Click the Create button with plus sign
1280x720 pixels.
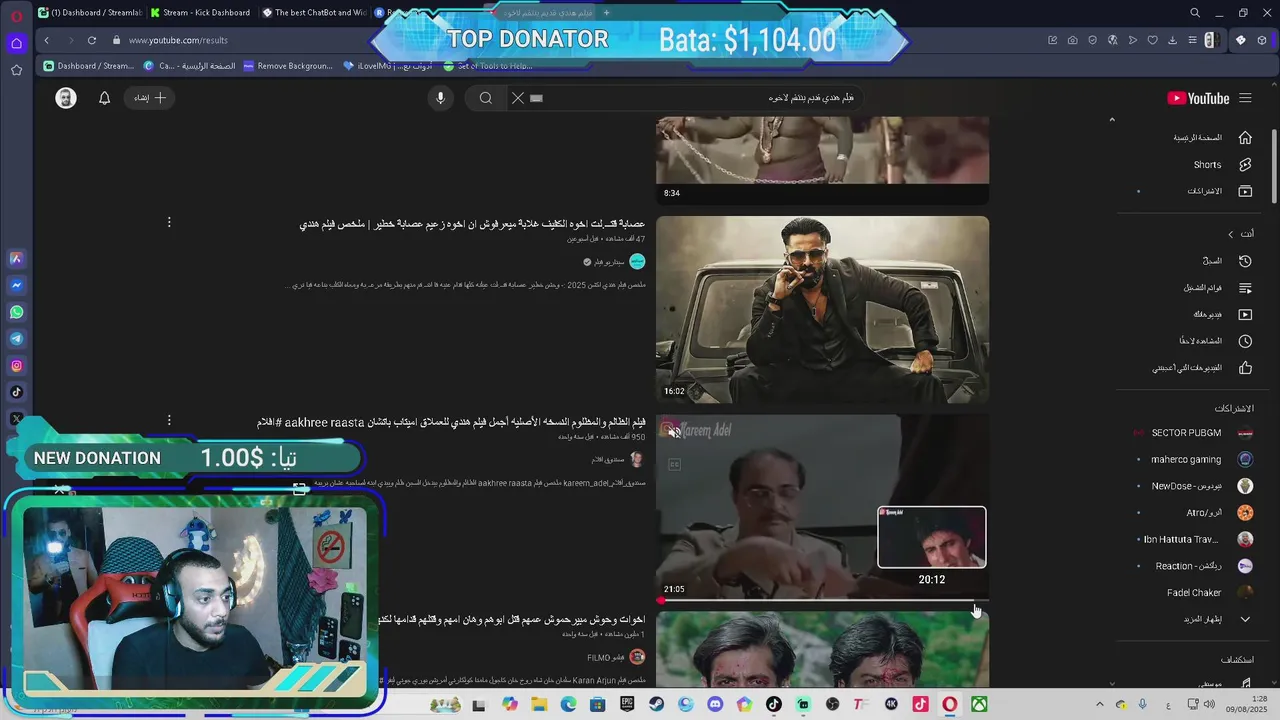[150, 98]
